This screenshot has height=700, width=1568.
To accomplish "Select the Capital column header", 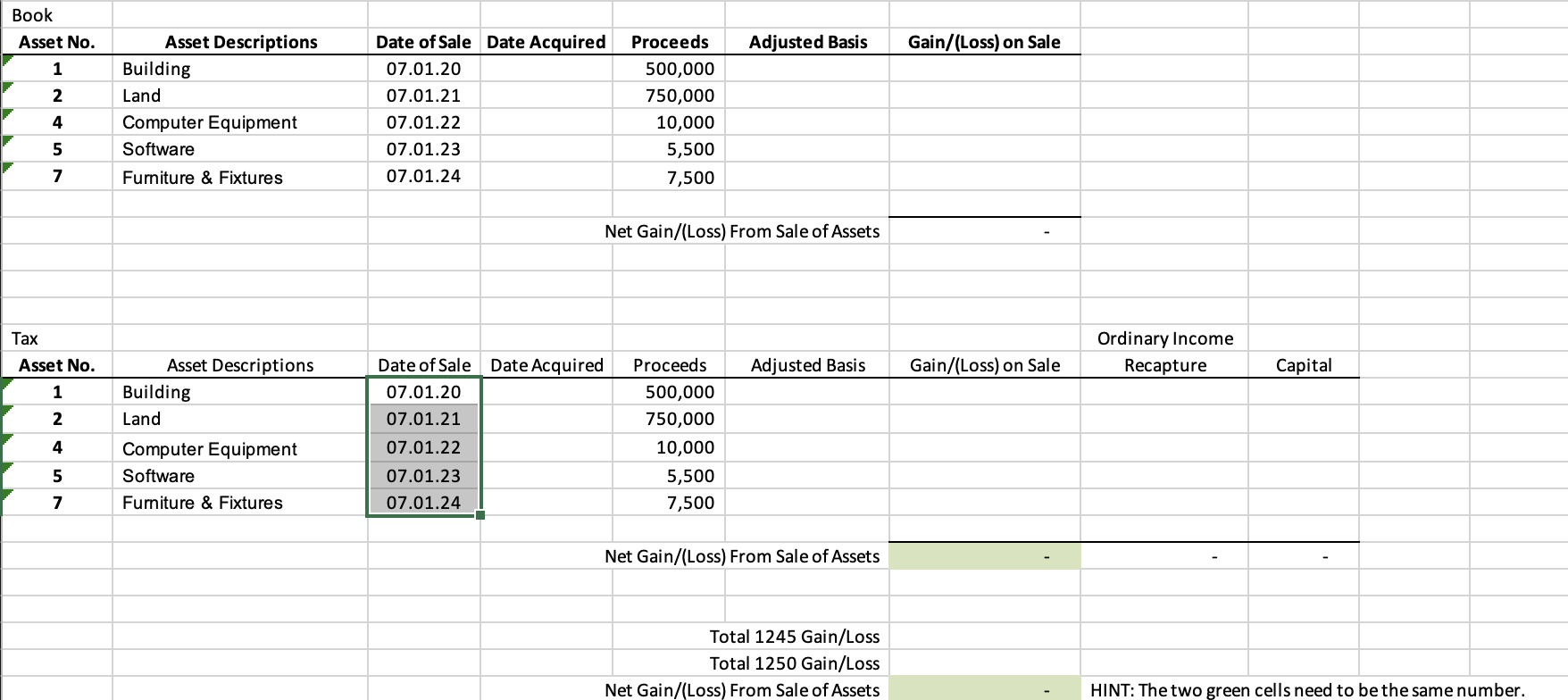I will (1304, 365).
